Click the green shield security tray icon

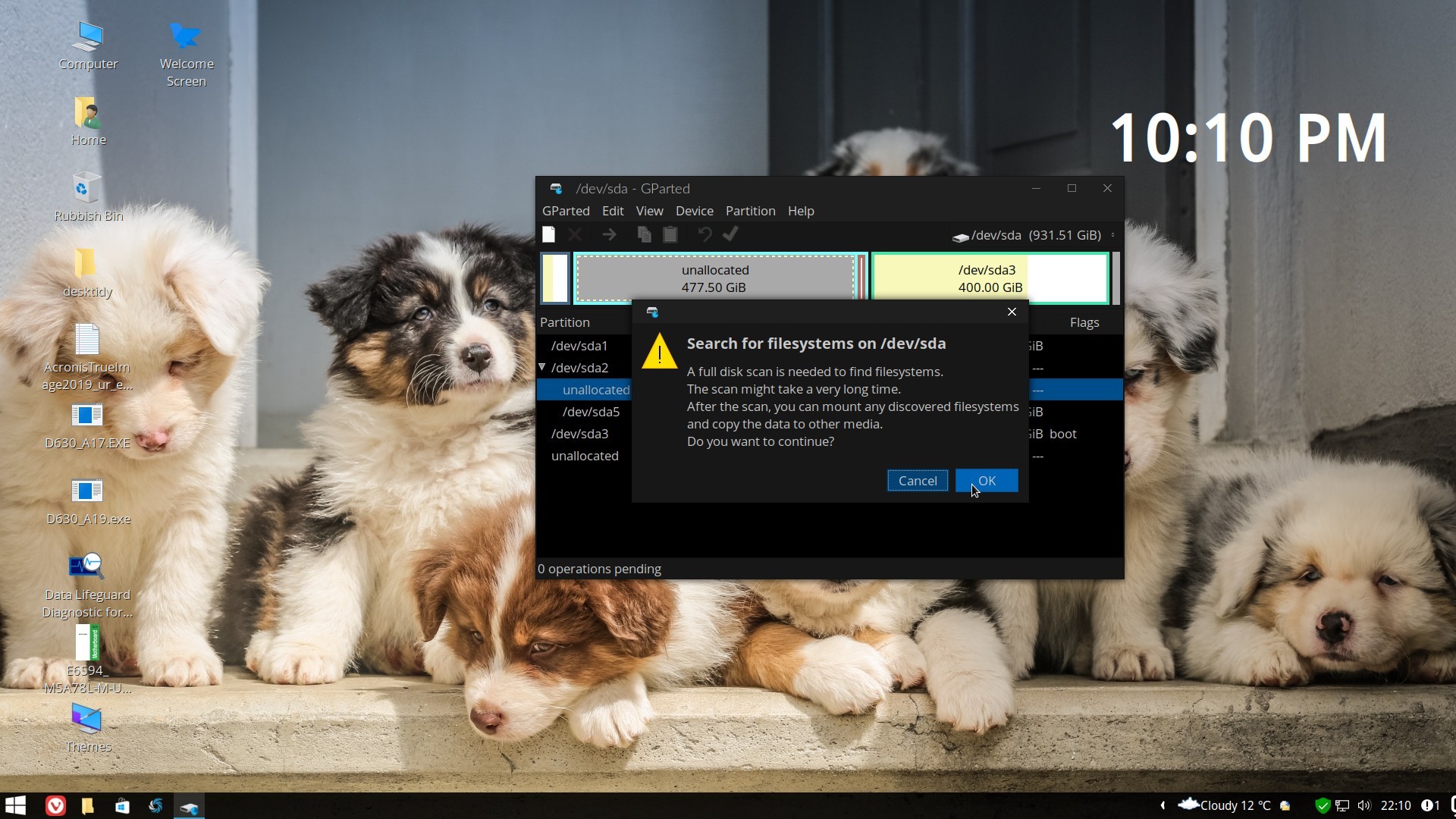tap(1322, 805)
